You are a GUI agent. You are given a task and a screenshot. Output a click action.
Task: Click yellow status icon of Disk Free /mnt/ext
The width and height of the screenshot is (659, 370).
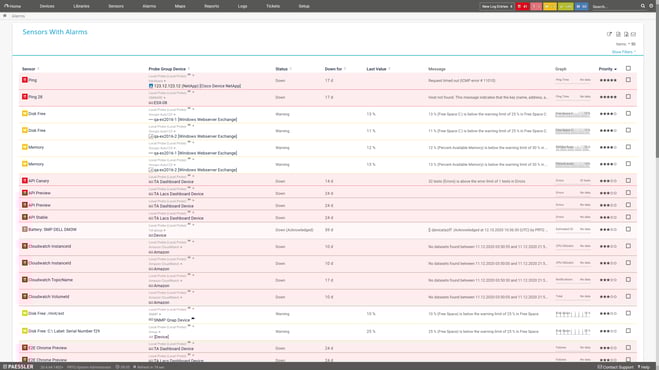coord(25,313)
